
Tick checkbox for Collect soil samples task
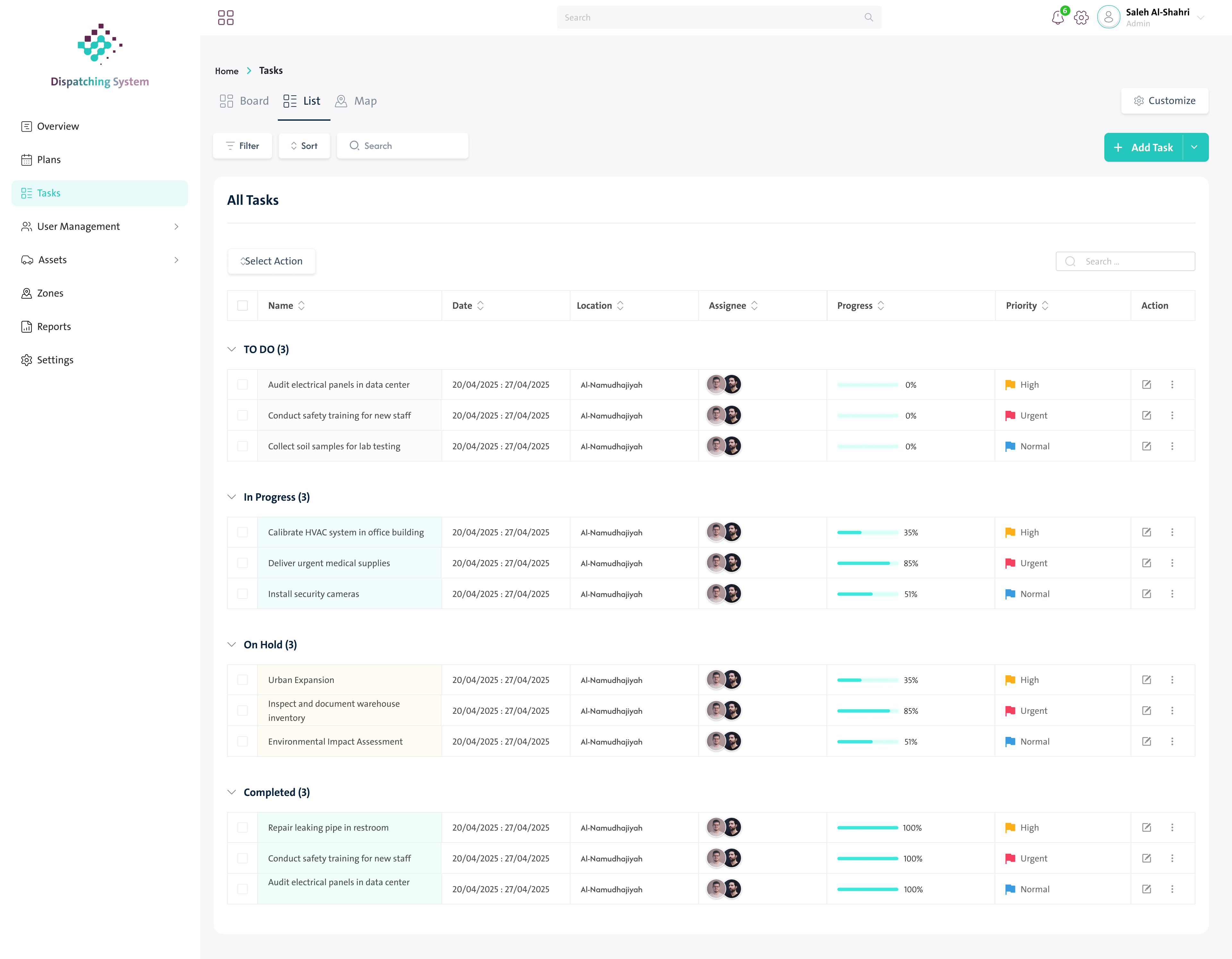243,446
